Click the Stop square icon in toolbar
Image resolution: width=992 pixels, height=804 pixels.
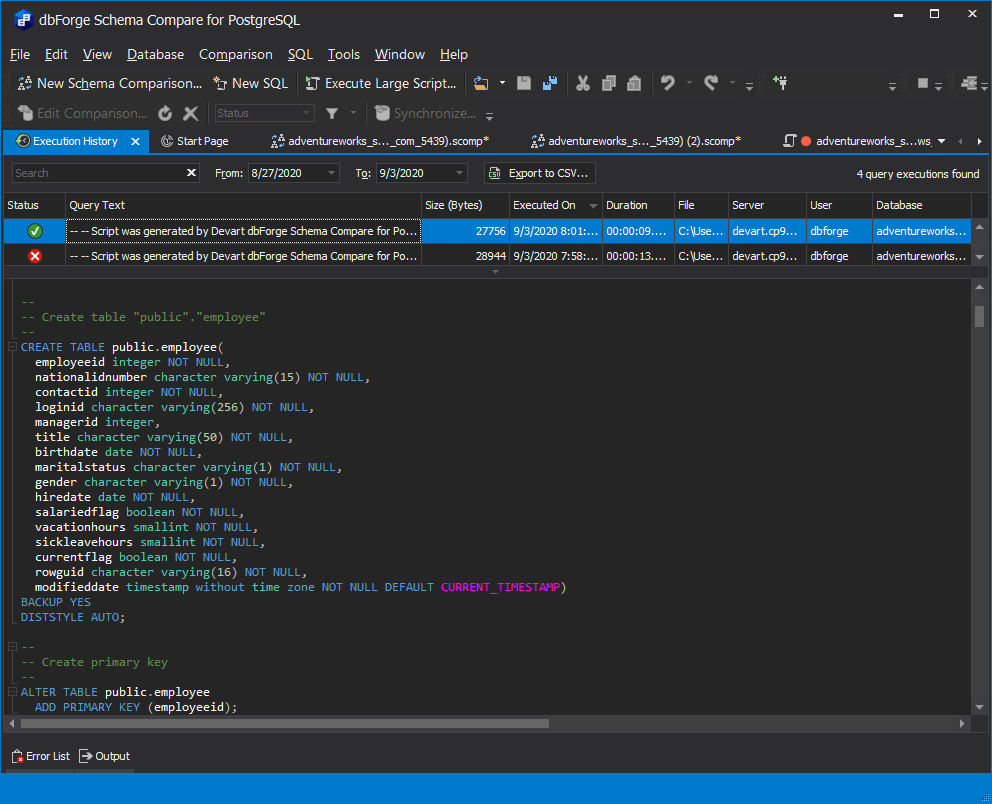click(x=923, y=83)
